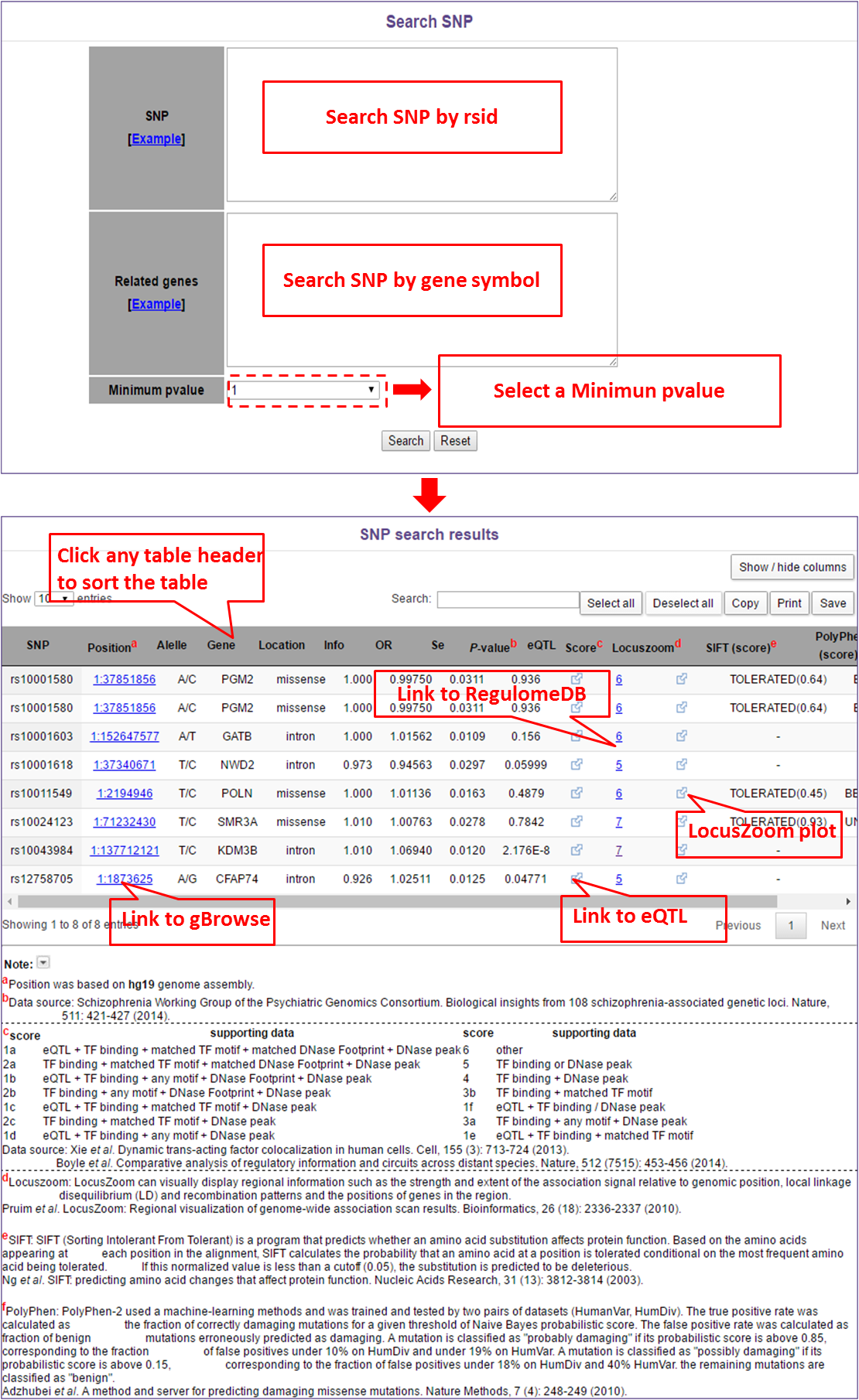Click scrollbar left arrow under results table
This screenshot has height=1400, width=859.
coord(9,901)
